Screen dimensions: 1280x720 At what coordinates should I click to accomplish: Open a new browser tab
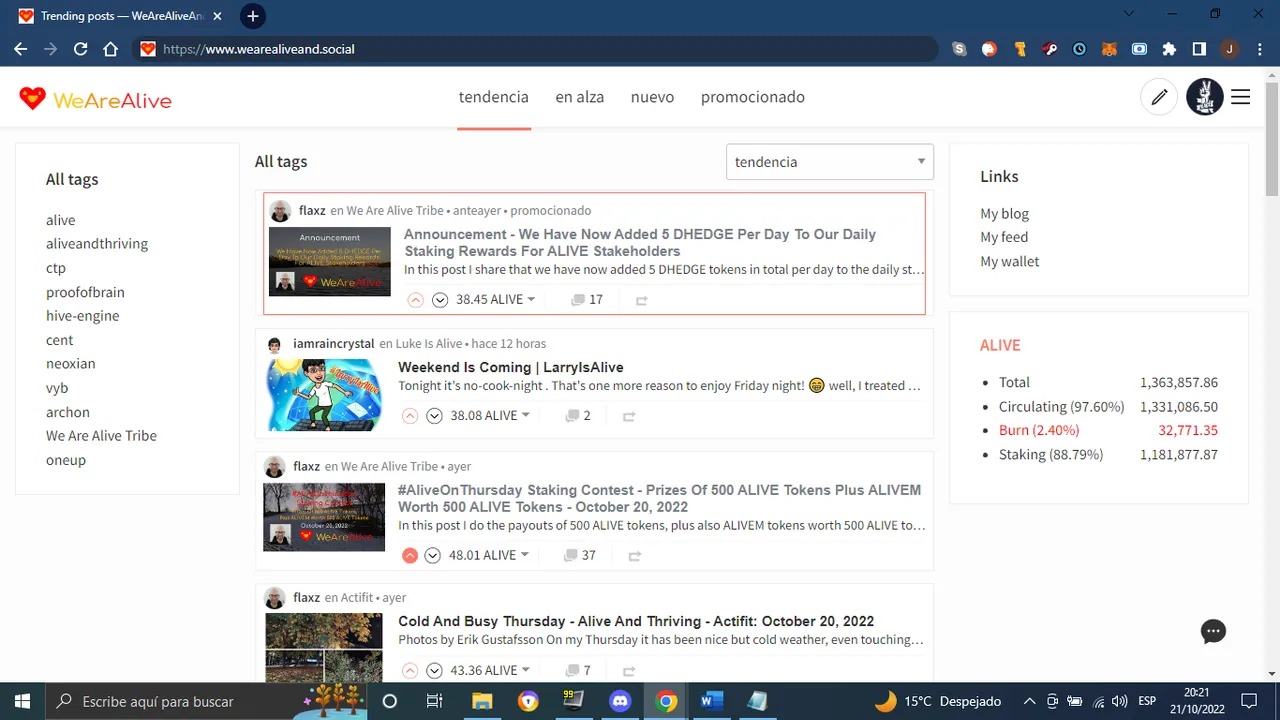253,16
